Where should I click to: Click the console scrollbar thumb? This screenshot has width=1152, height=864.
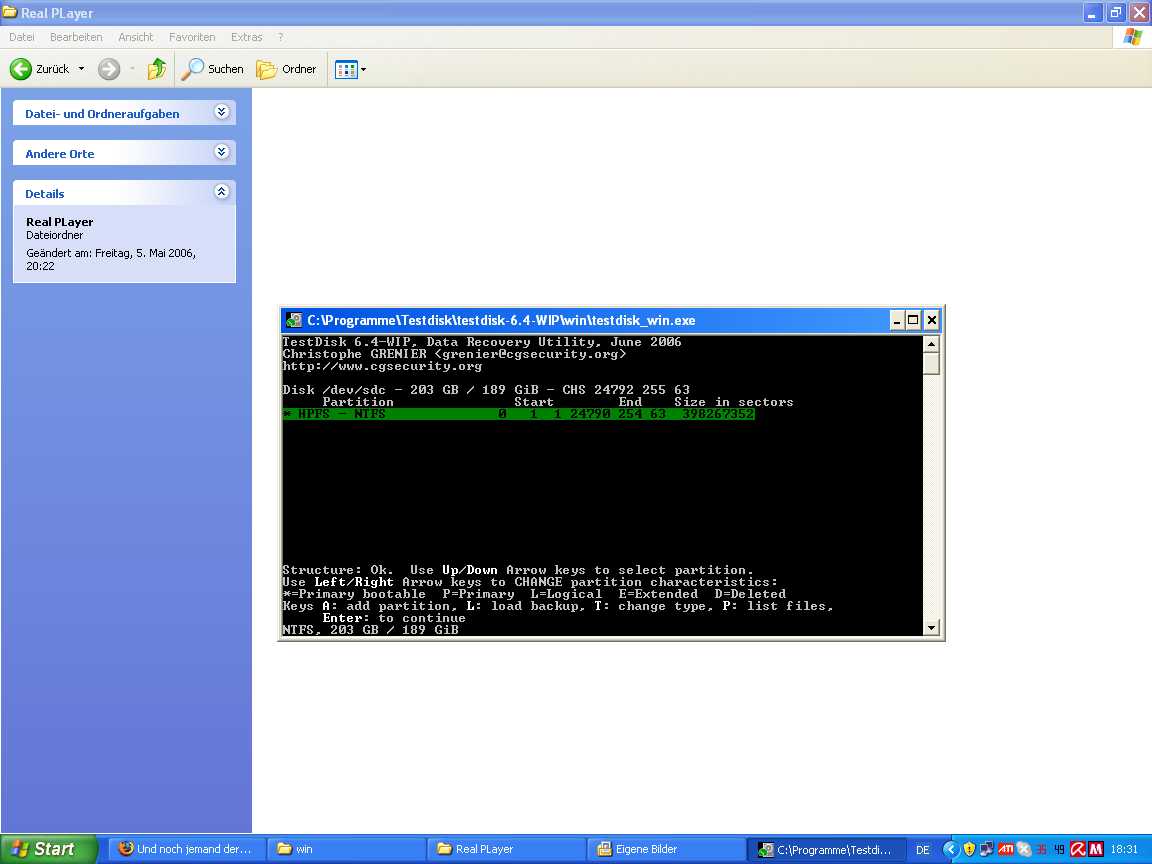tap(932, 364)
